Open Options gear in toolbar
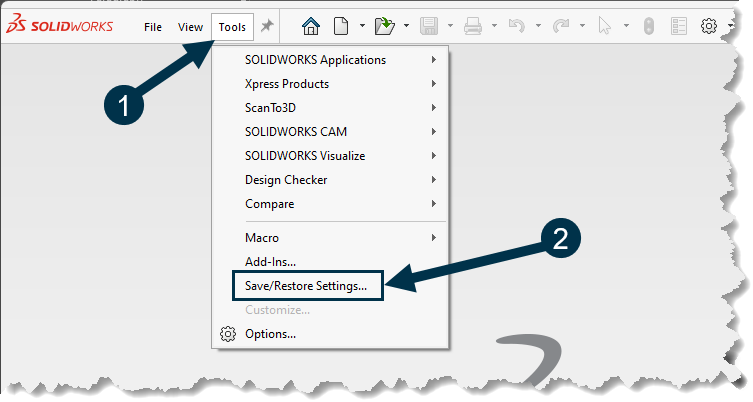The width and height of the screenshot is (753, 402). pyautogui.click(x=709, y=26)
